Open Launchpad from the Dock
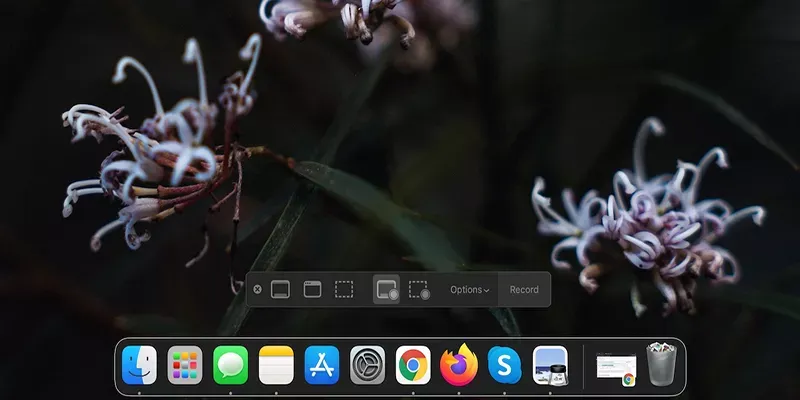Screen dimensions: 800x400 (185, 365)
